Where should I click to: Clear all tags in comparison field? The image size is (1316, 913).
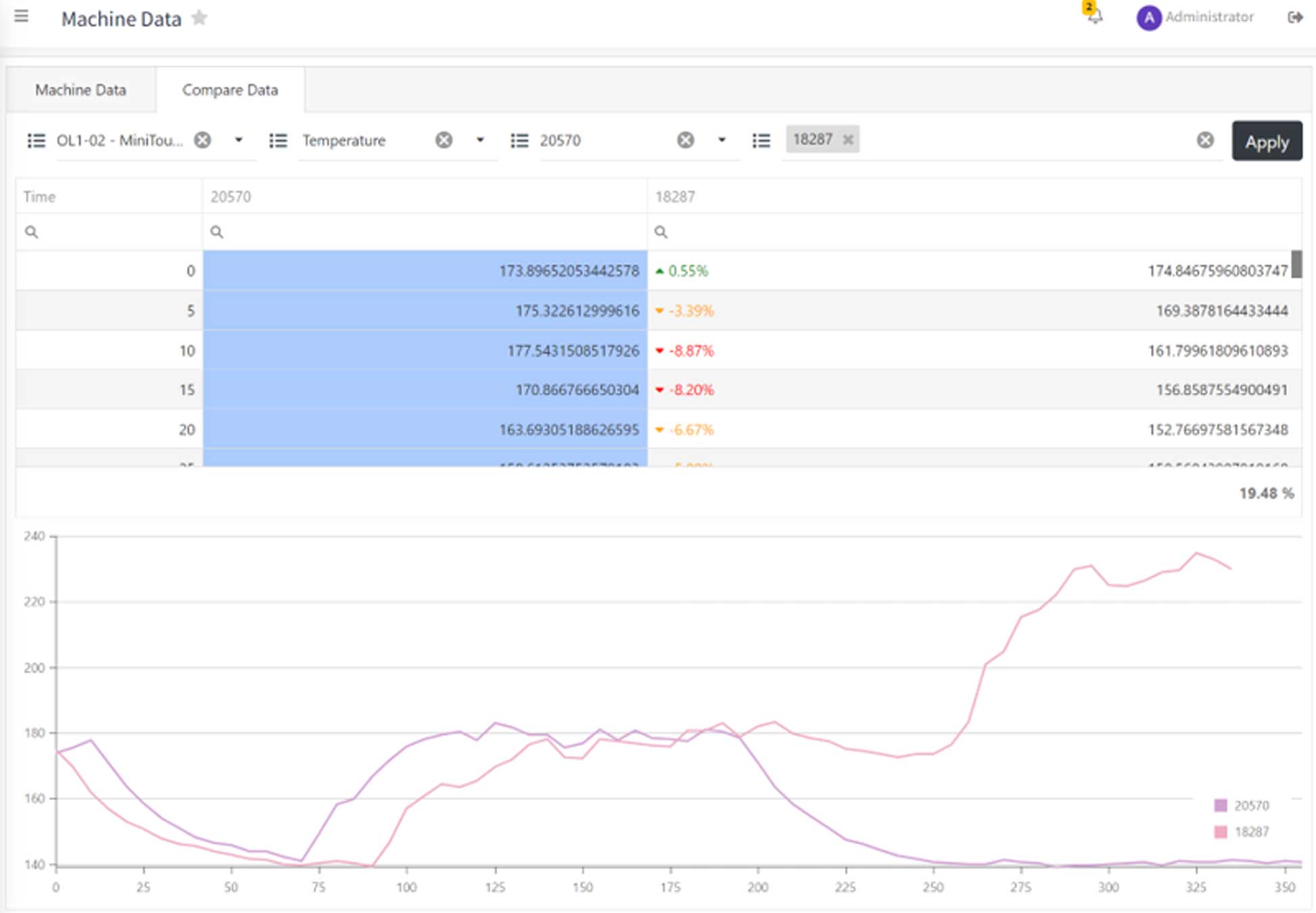(x=1205, y=140)
